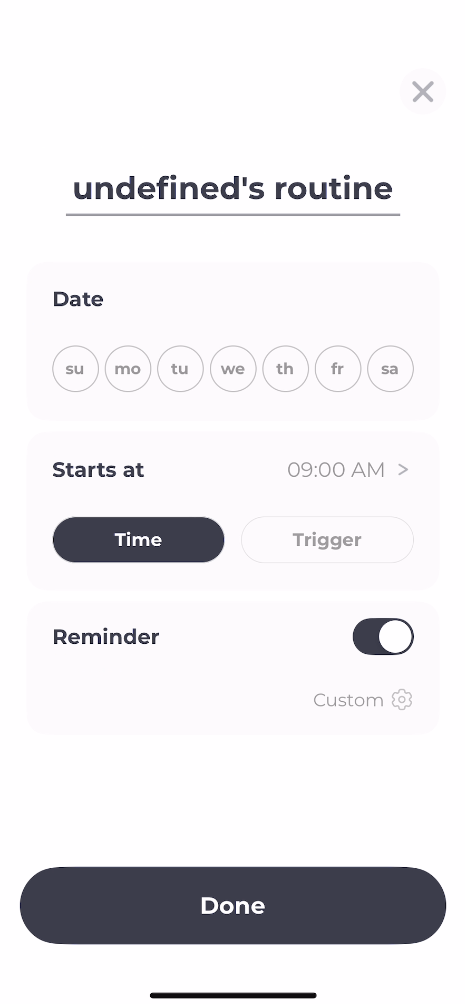Open the Custom reminder option
Image resolution: width=465 pixels, height=1004 pixels.
(x=348, y=700)
